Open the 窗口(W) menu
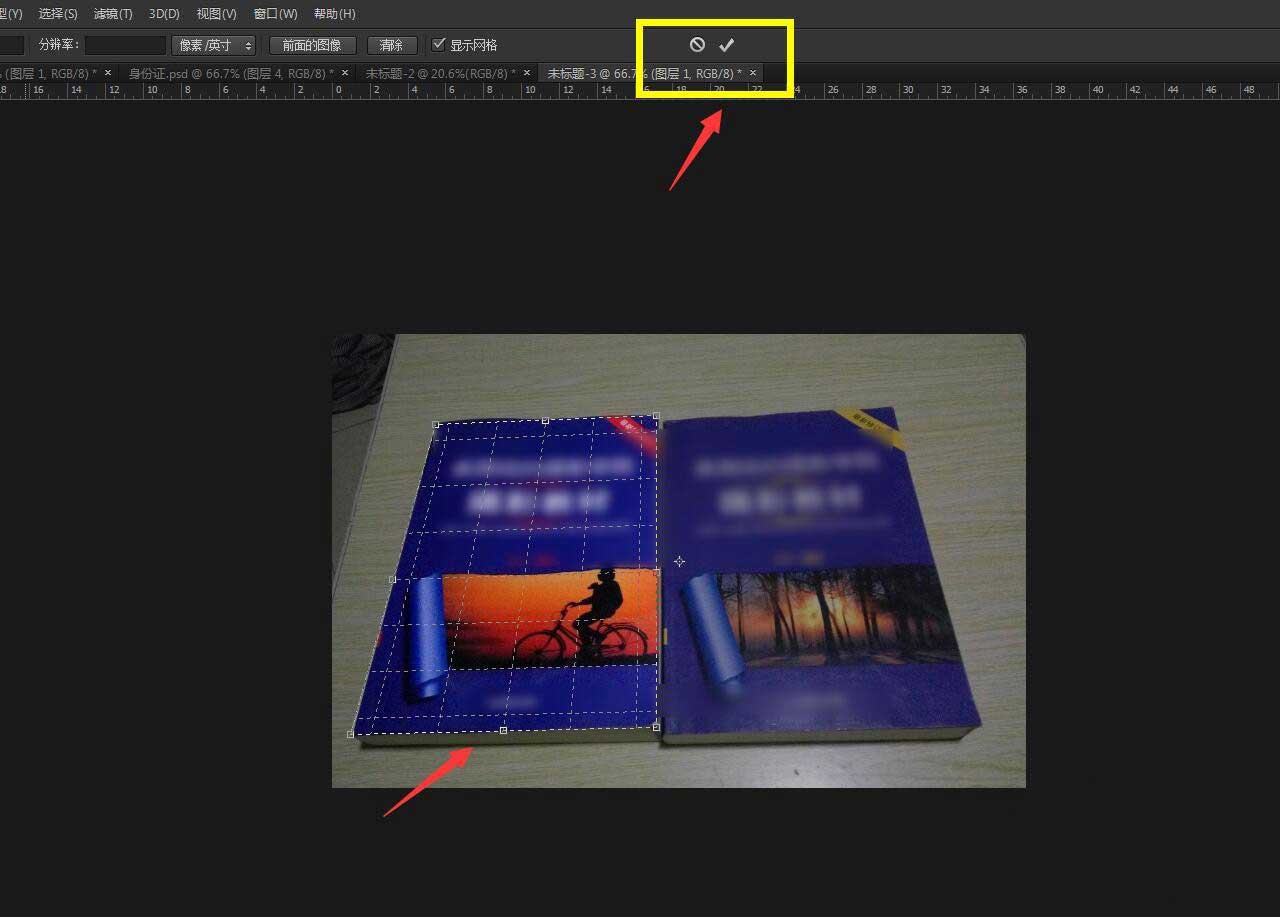The image size is (1280, 917). pyautogui.click(x=276, y=14)
